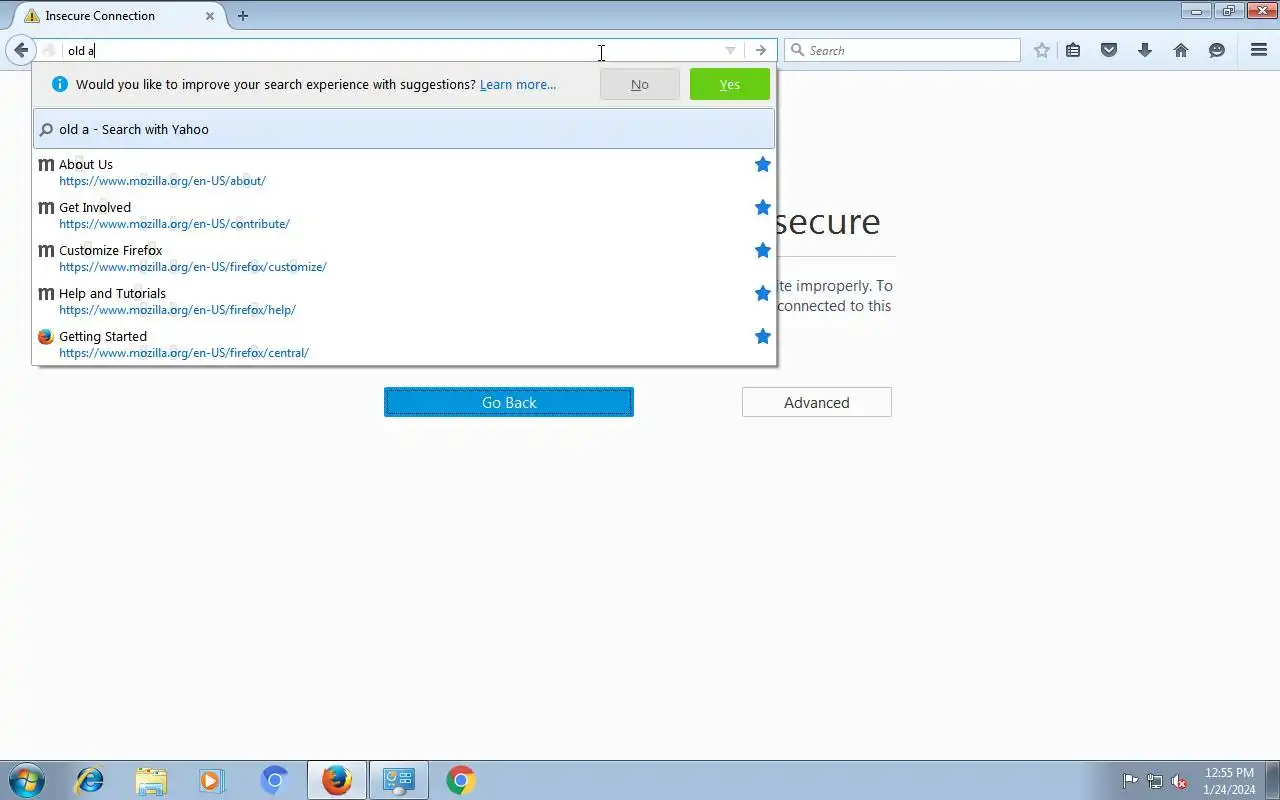Click in the address bar text 'old a'
Screen dimensions: 1280x800
pos(81,51)
